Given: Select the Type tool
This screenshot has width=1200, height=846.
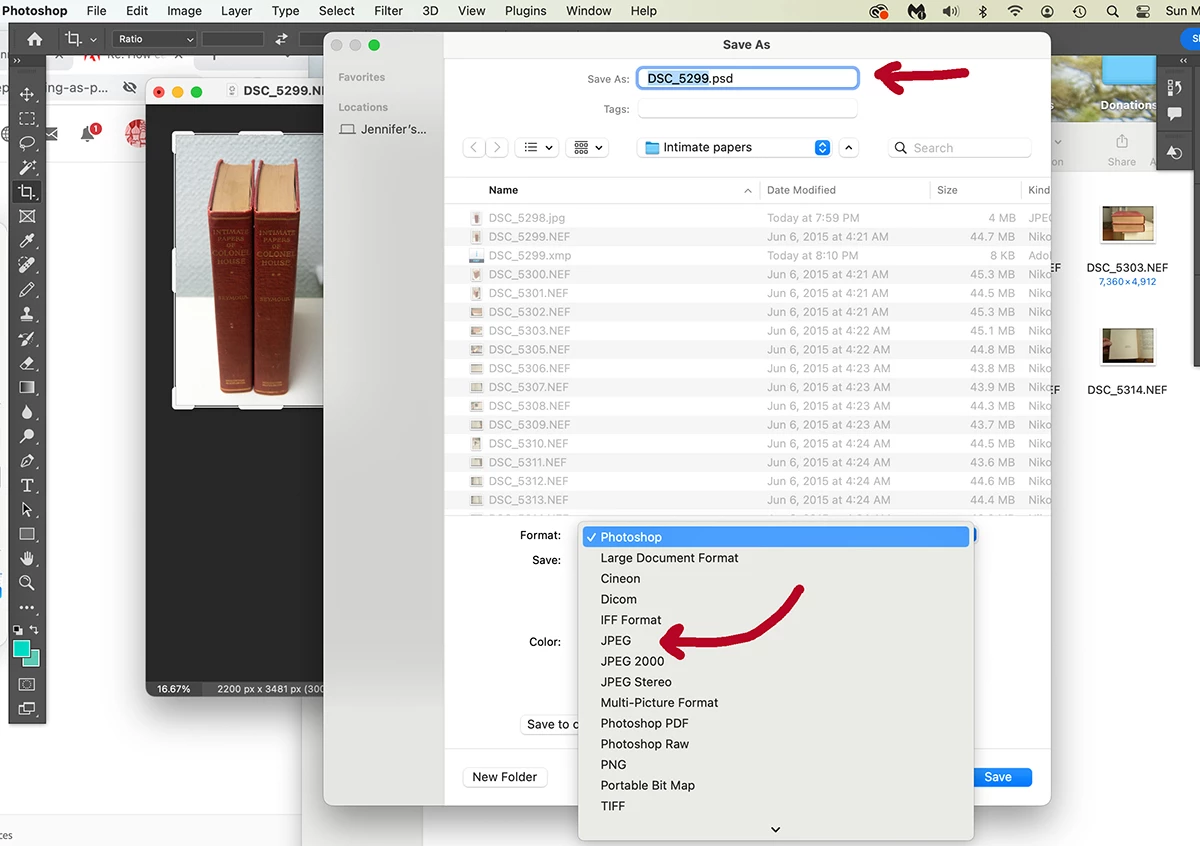Looking at the screenshot, I should pyautogui.click(x=27, y=485).
